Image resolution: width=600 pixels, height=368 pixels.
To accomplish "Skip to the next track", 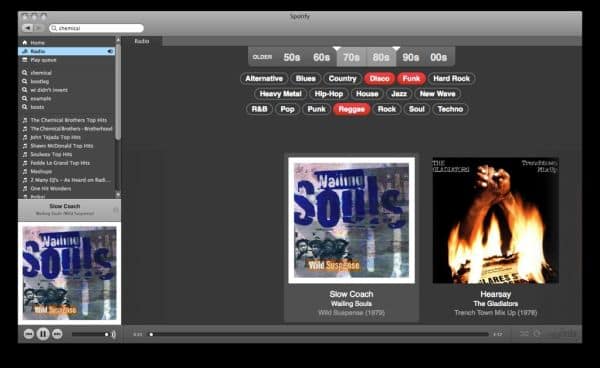I will [x=57, y=334].
